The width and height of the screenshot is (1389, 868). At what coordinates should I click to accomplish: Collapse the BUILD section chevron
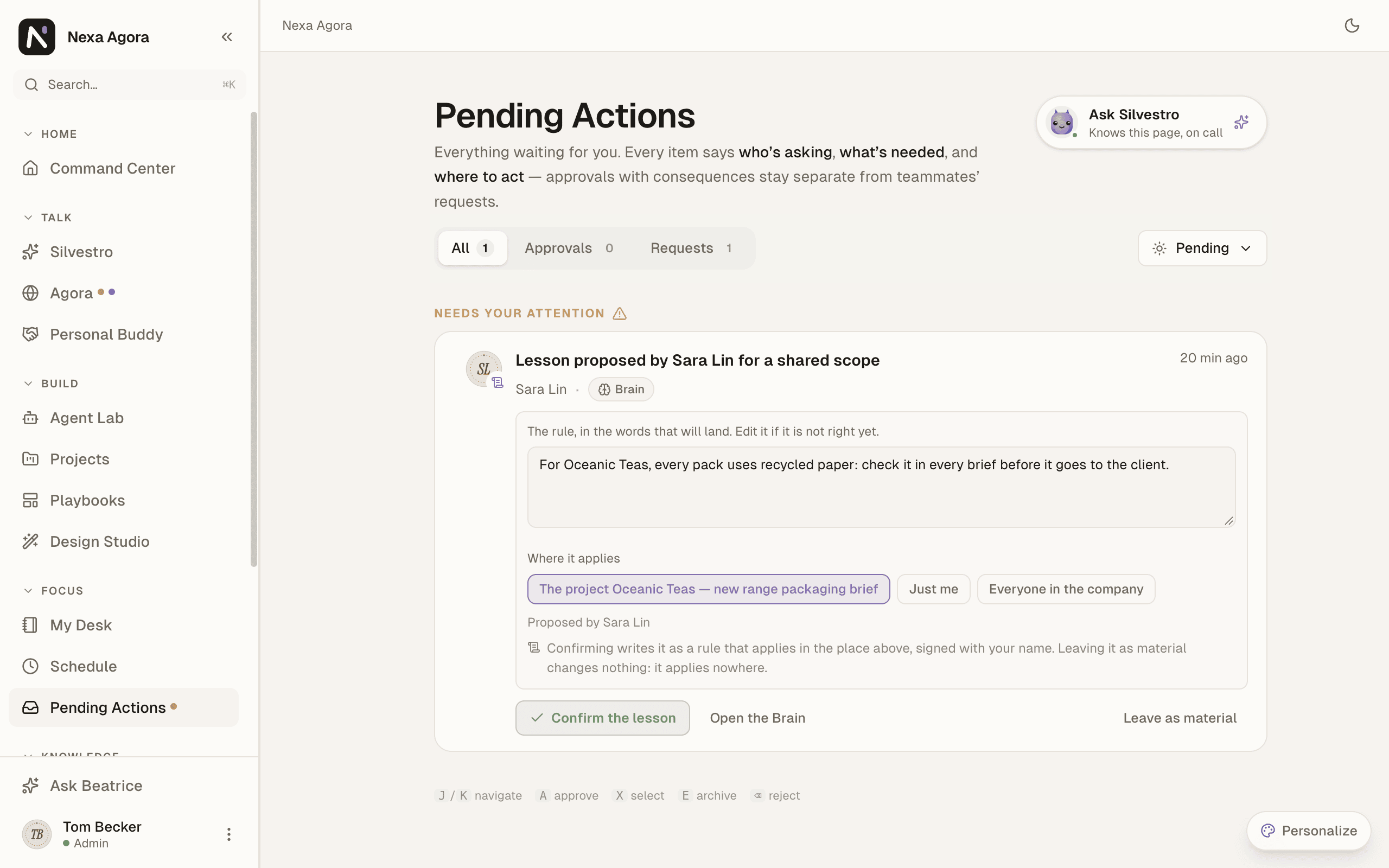28,384
